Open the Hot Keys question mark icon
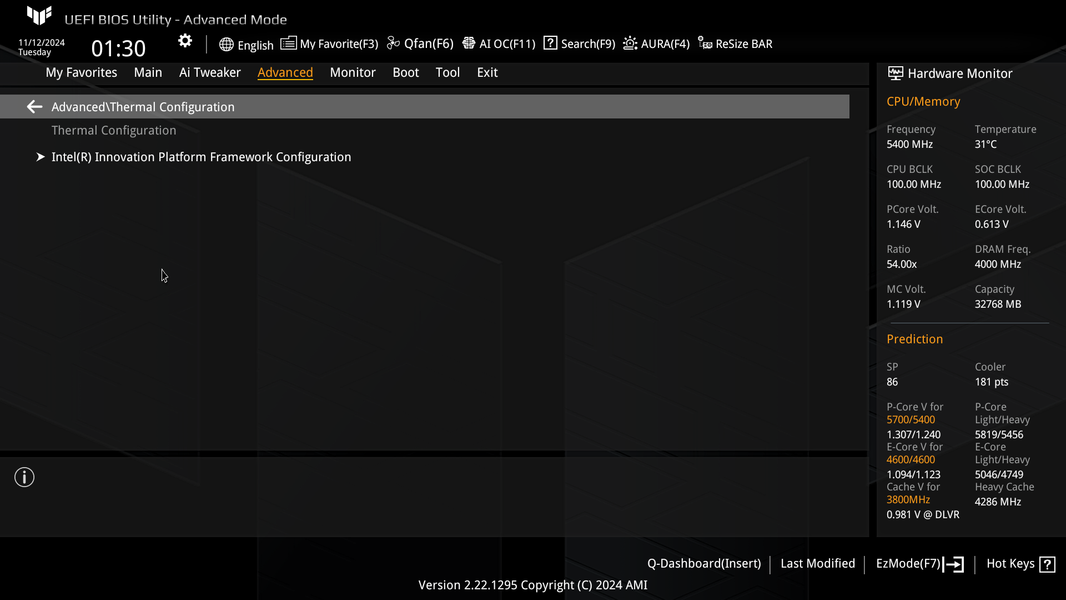The image size is (1066, 600). (1048, 564)
